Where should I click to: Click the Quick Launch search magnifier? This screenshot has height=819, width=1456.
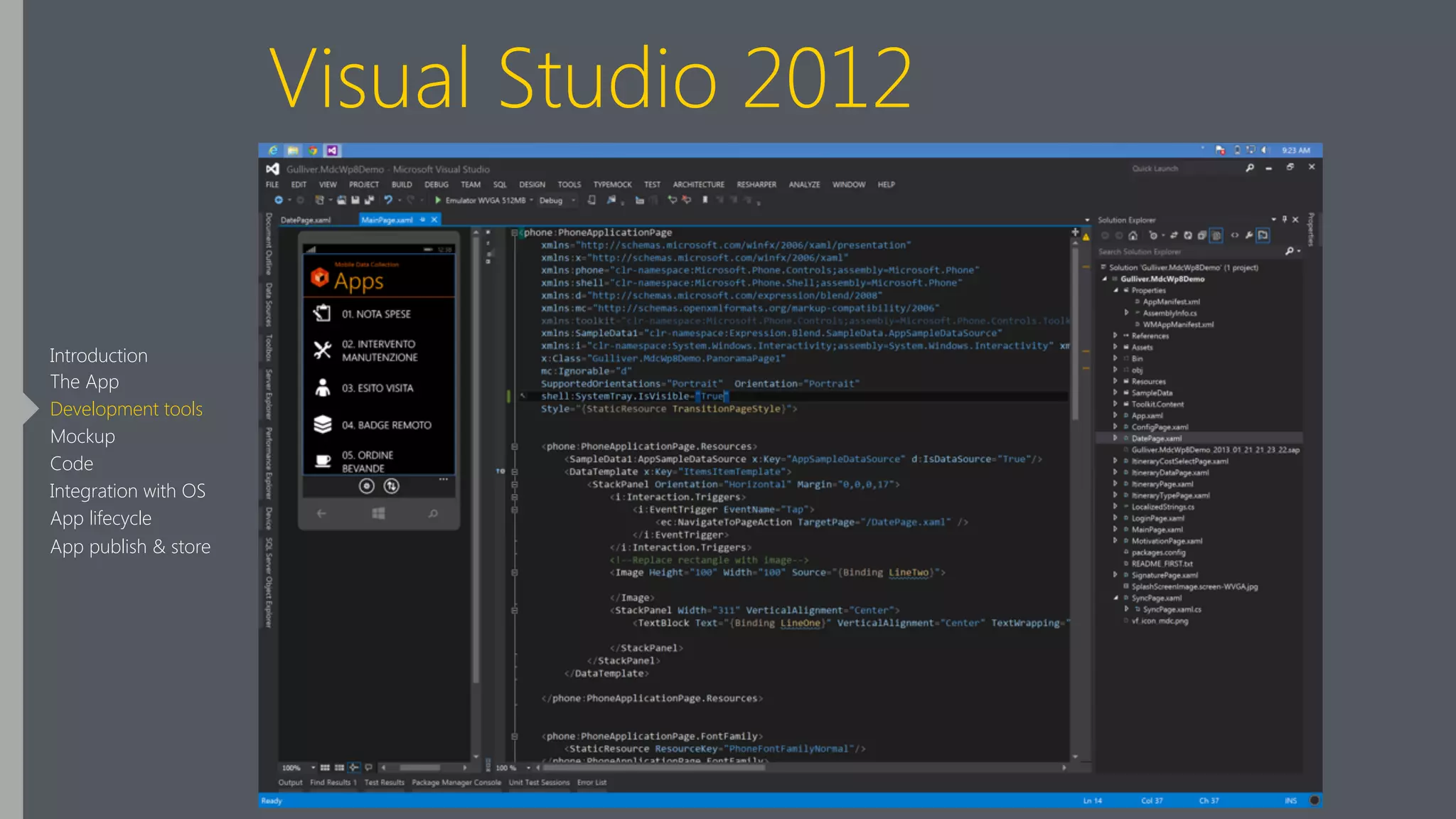click(1250, 168)
